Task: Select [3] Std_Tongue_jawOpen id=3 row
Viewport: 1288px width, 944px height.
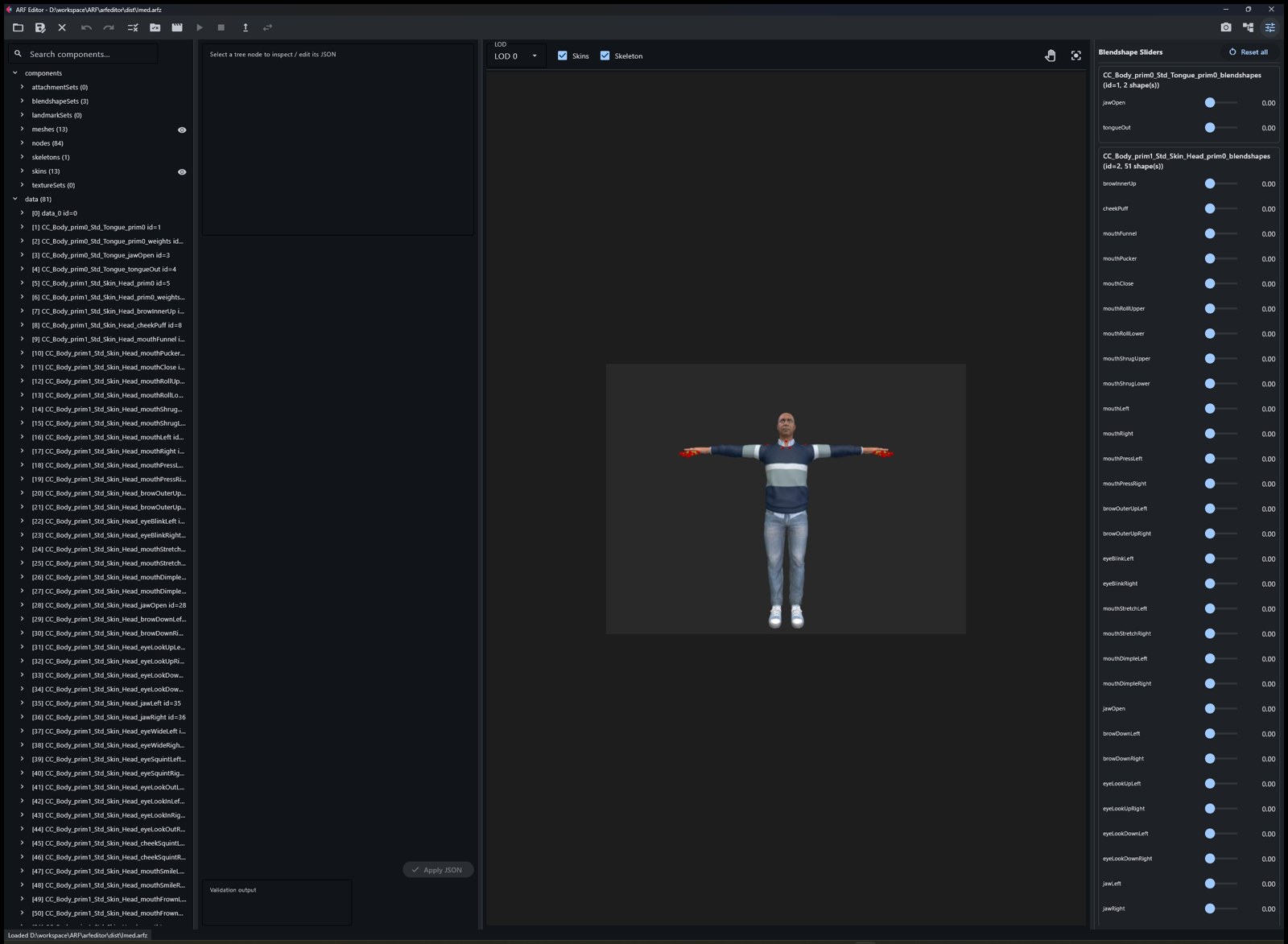Action: pyautogui.click(x=102, y=255)
